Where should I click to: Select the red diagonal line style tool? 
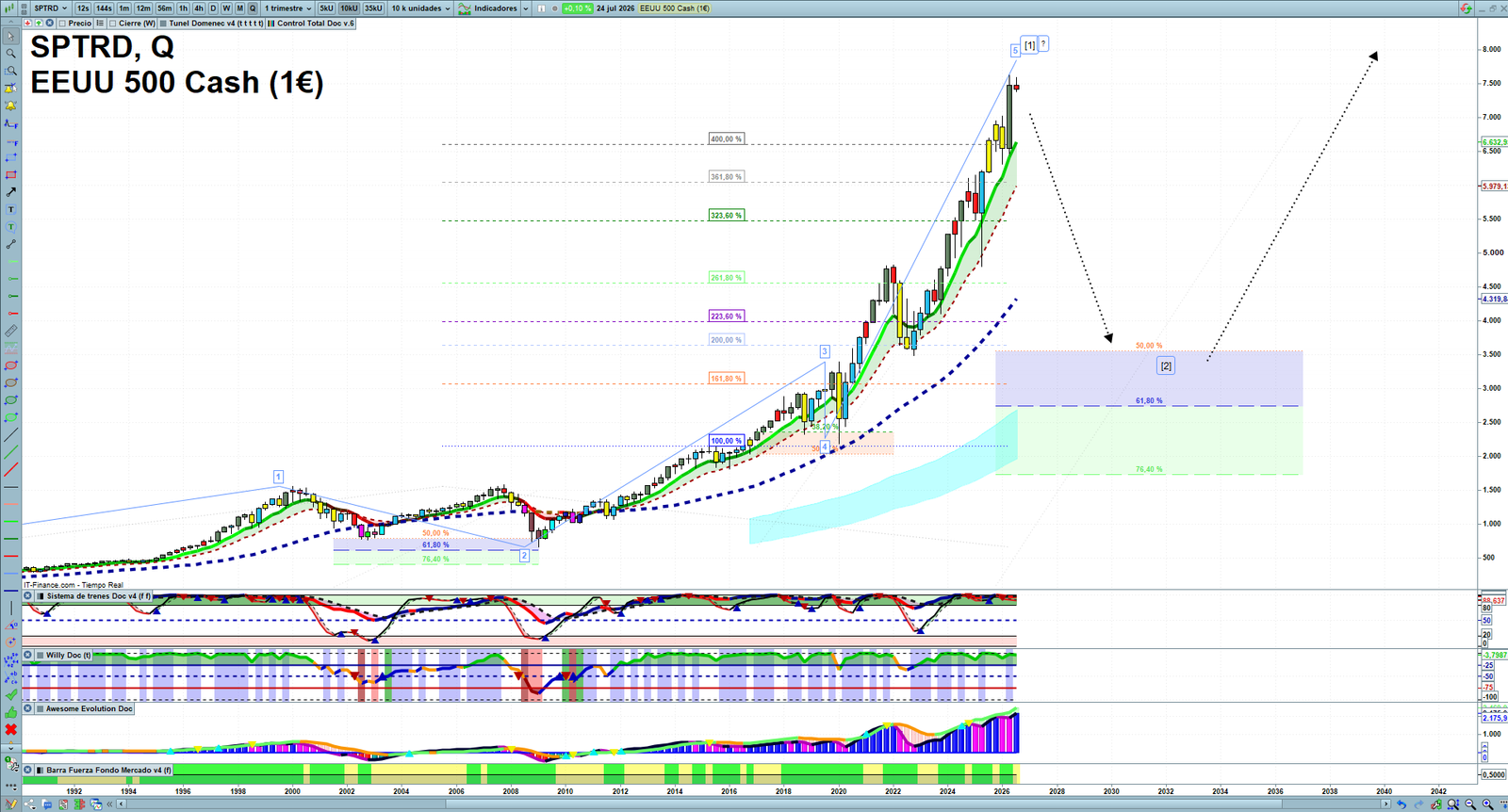pyautogui.click(x=10, y=469)
